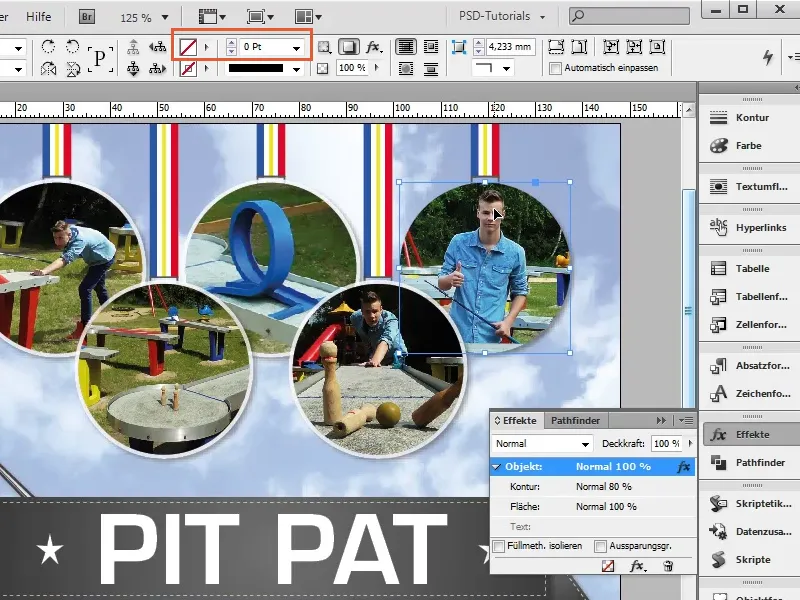Flip selection horizontally
Viewport: 800px width, 600px height.
48,68
